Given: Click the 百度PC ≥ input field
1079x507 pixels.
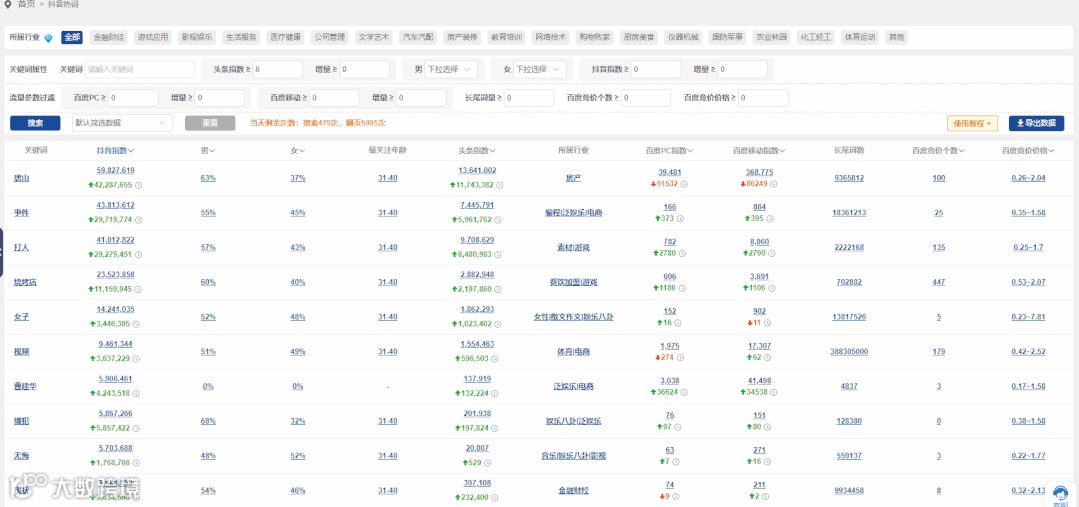Looking at the screenshot, I should (x=133, y=98).
